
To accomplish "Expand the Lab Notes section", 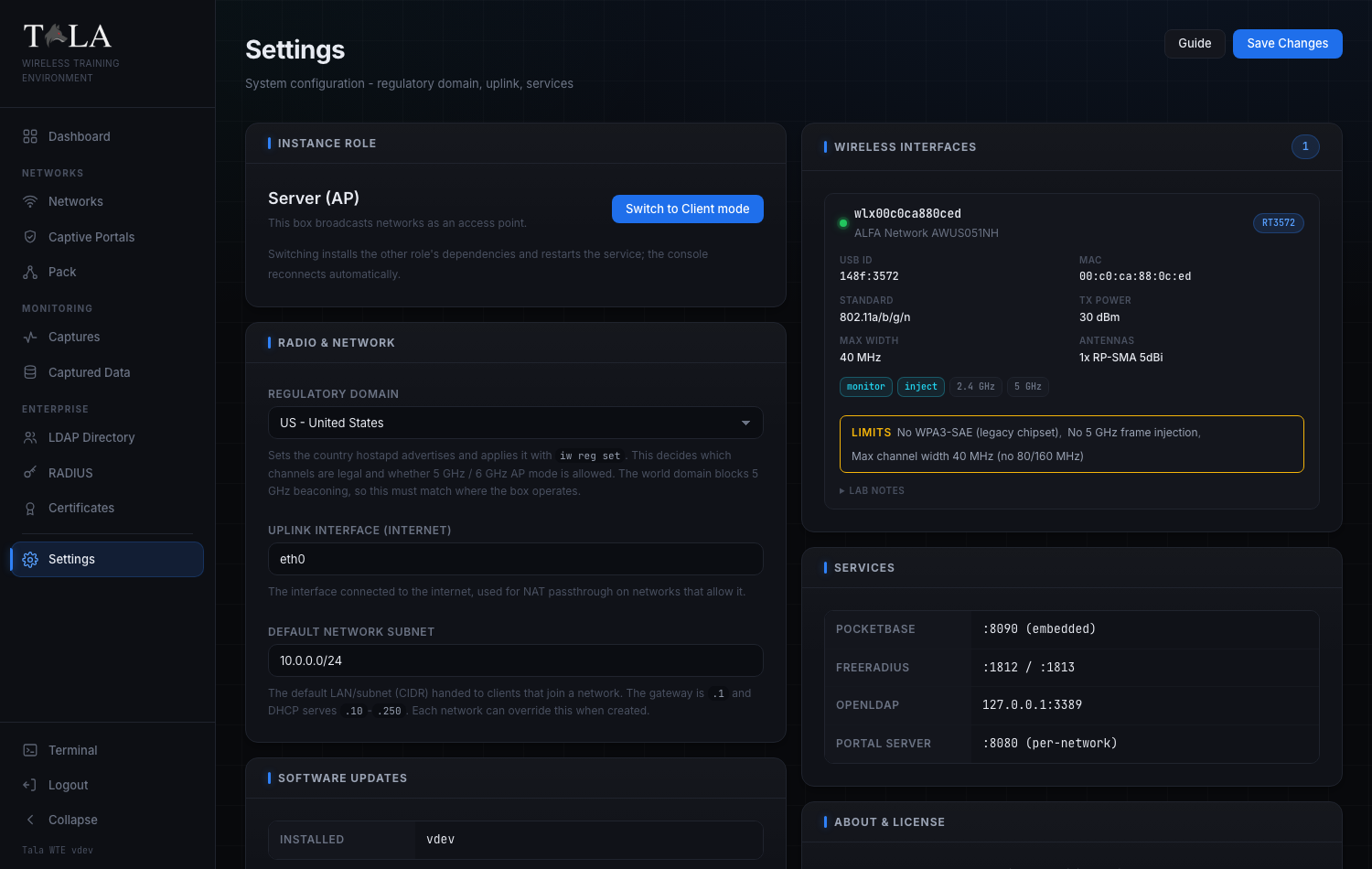I will point(872,490).
